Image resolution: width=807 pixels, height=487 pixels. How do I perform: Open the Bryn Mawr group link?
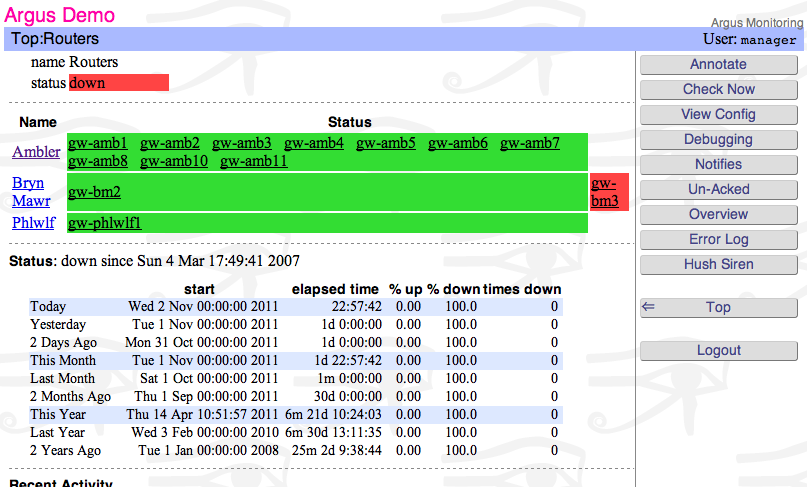[x=28, y=192]
